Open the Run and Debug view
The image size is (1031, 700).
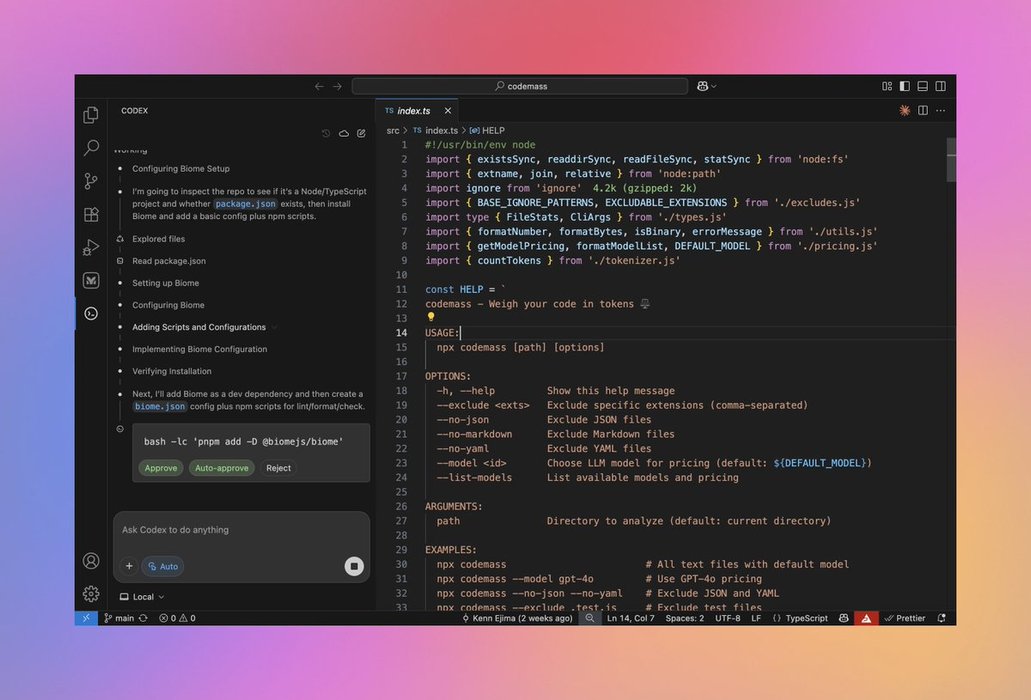tap(91, 247)
